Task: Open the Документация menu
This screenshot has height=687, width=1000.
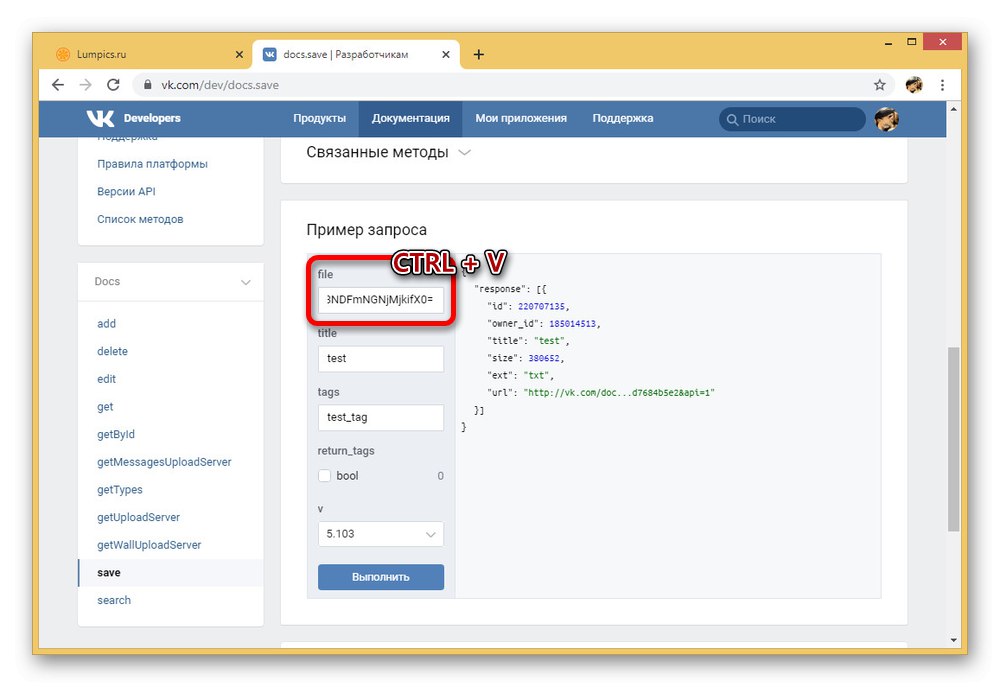Action: pos(411,119)
